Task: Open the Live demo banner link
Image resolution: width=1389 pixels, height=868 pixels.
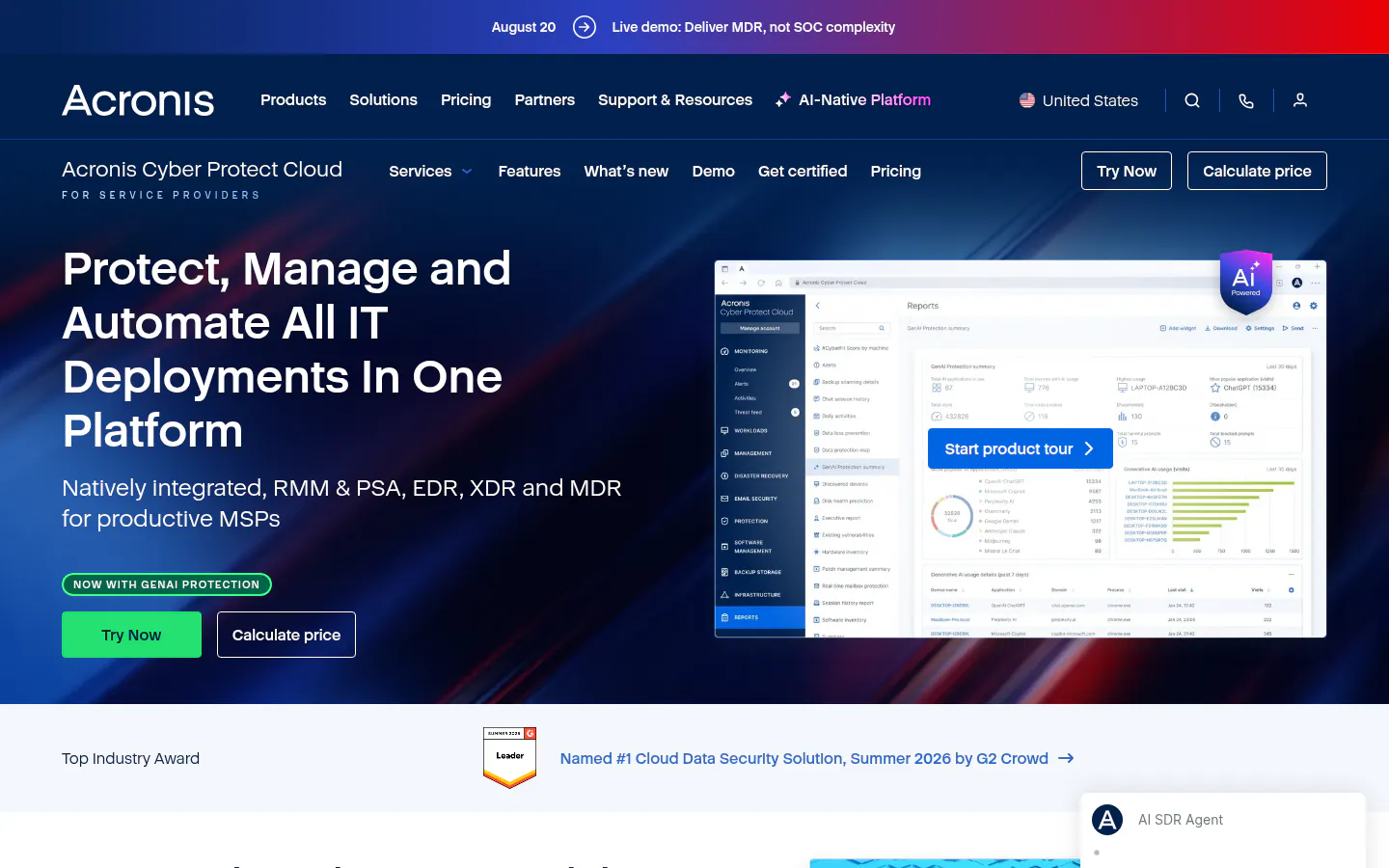Action: (753, 27)
